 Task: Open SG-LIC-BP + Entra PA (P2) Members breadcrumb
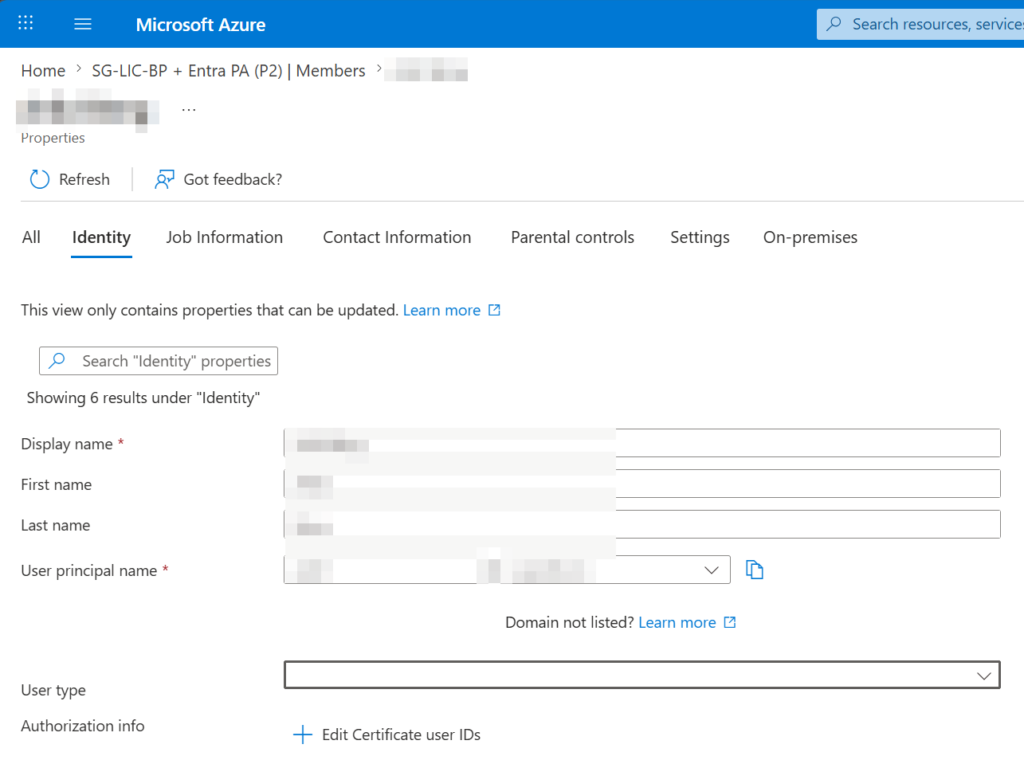click(229, 71)
